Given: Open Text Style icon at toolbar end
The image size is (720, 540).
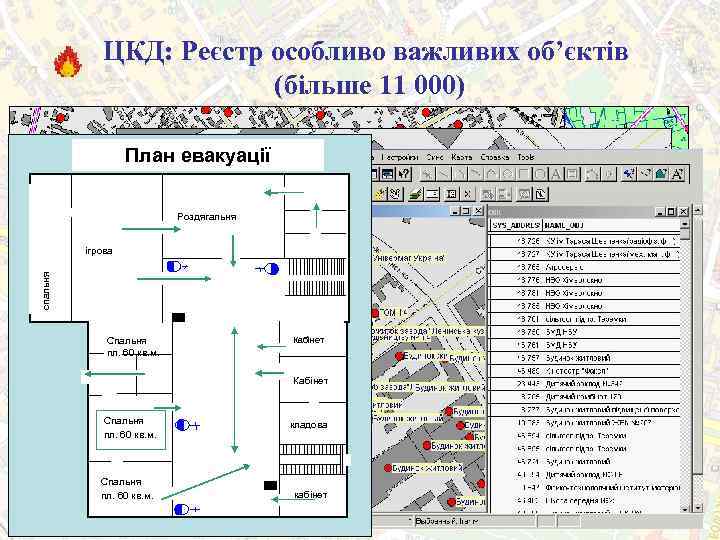Looking at the screenshot, I should click(x=677, y=174).
